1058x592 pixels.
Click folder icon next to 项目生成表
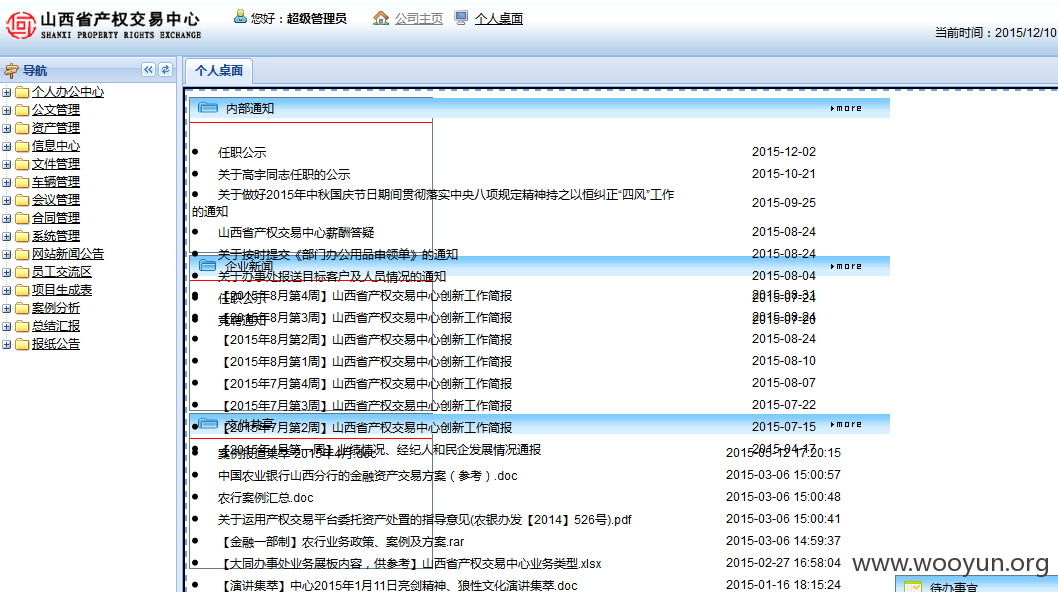[22, 290]
